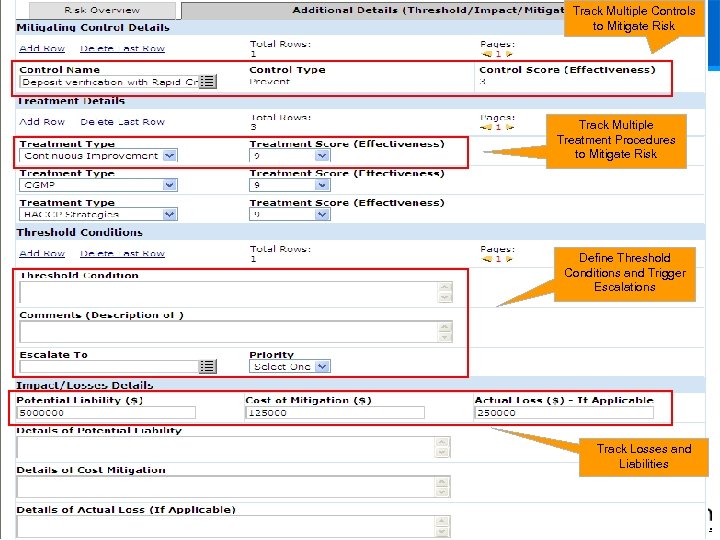Go to next page in Threshold Conditions
Image resolution: width=720 pixels, height=540 pixels.
tap(509, 259)
